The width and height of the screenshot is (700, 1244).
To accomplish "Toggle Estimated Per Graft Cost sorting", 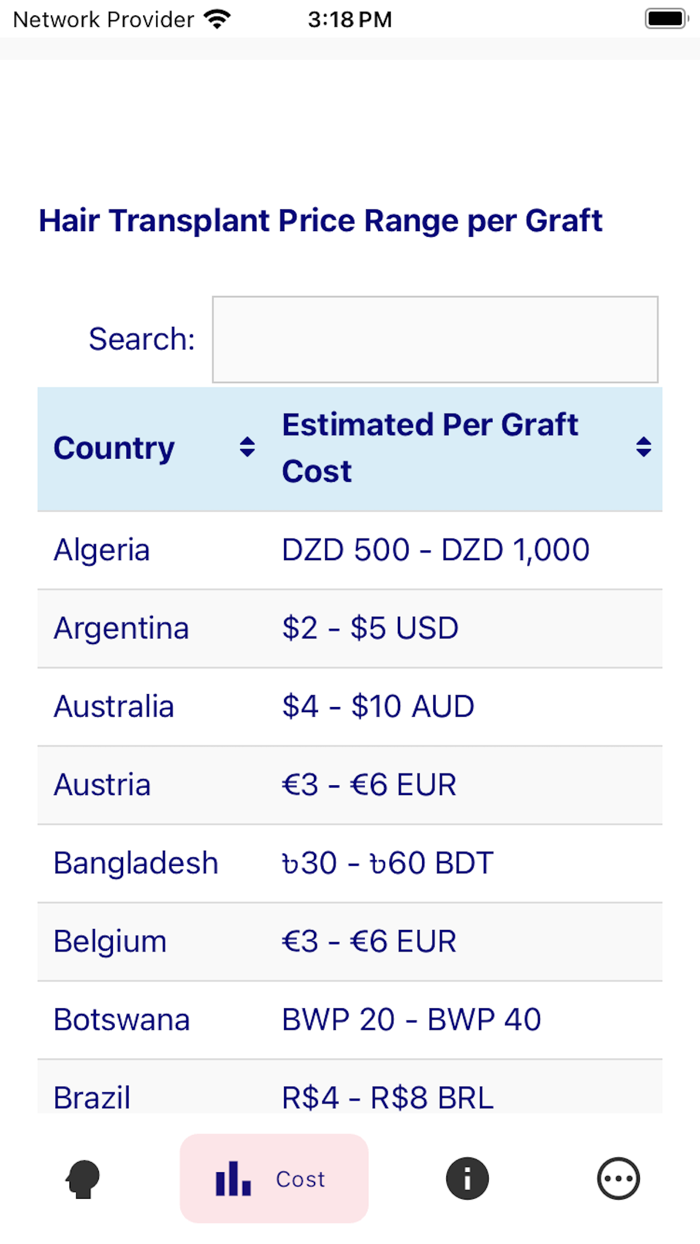I will tap(643, 448).
